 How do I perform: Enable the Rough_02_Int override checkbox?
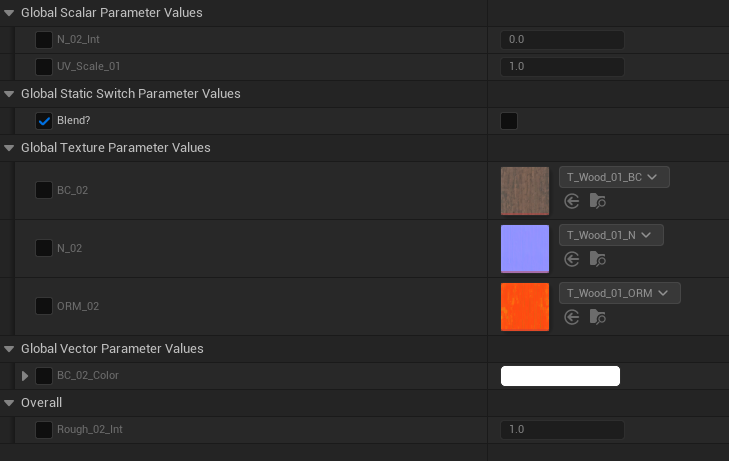tap(44, 429)
